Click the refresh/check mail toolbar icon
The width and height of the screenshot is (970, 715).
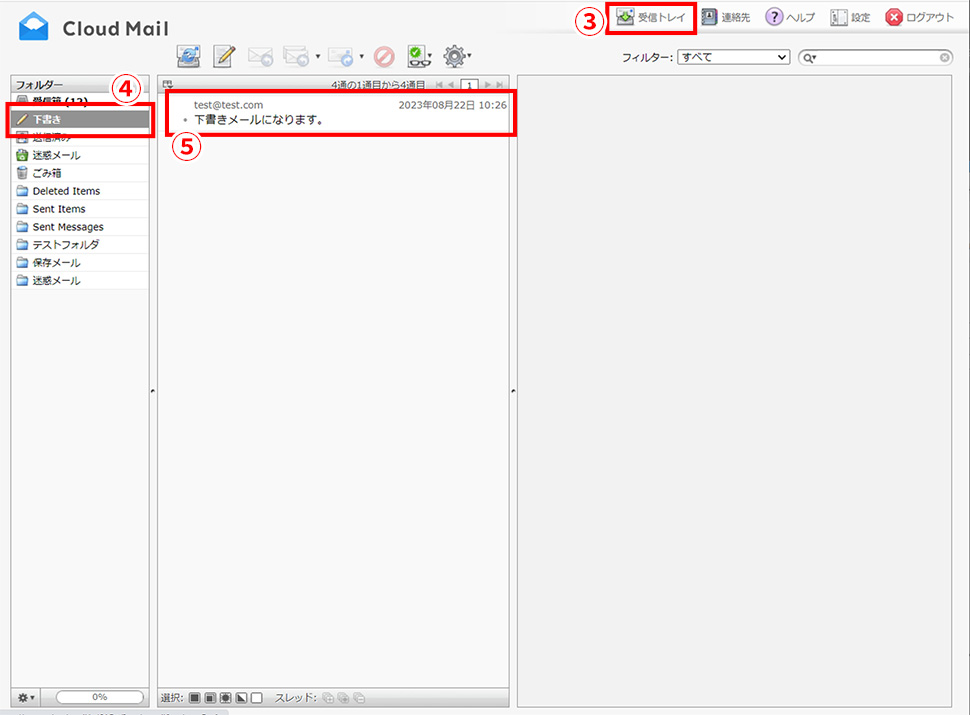pos(187,57)
